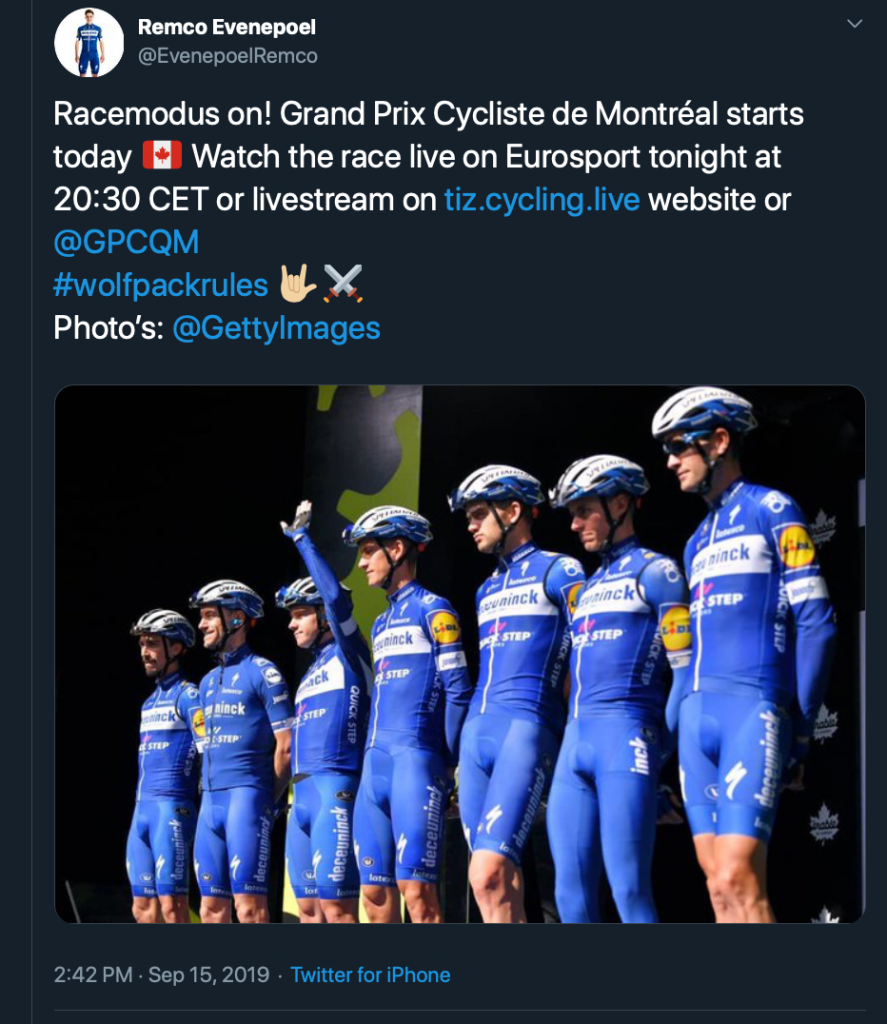Click the yellow Lidl logo on tallest rider

796,546
